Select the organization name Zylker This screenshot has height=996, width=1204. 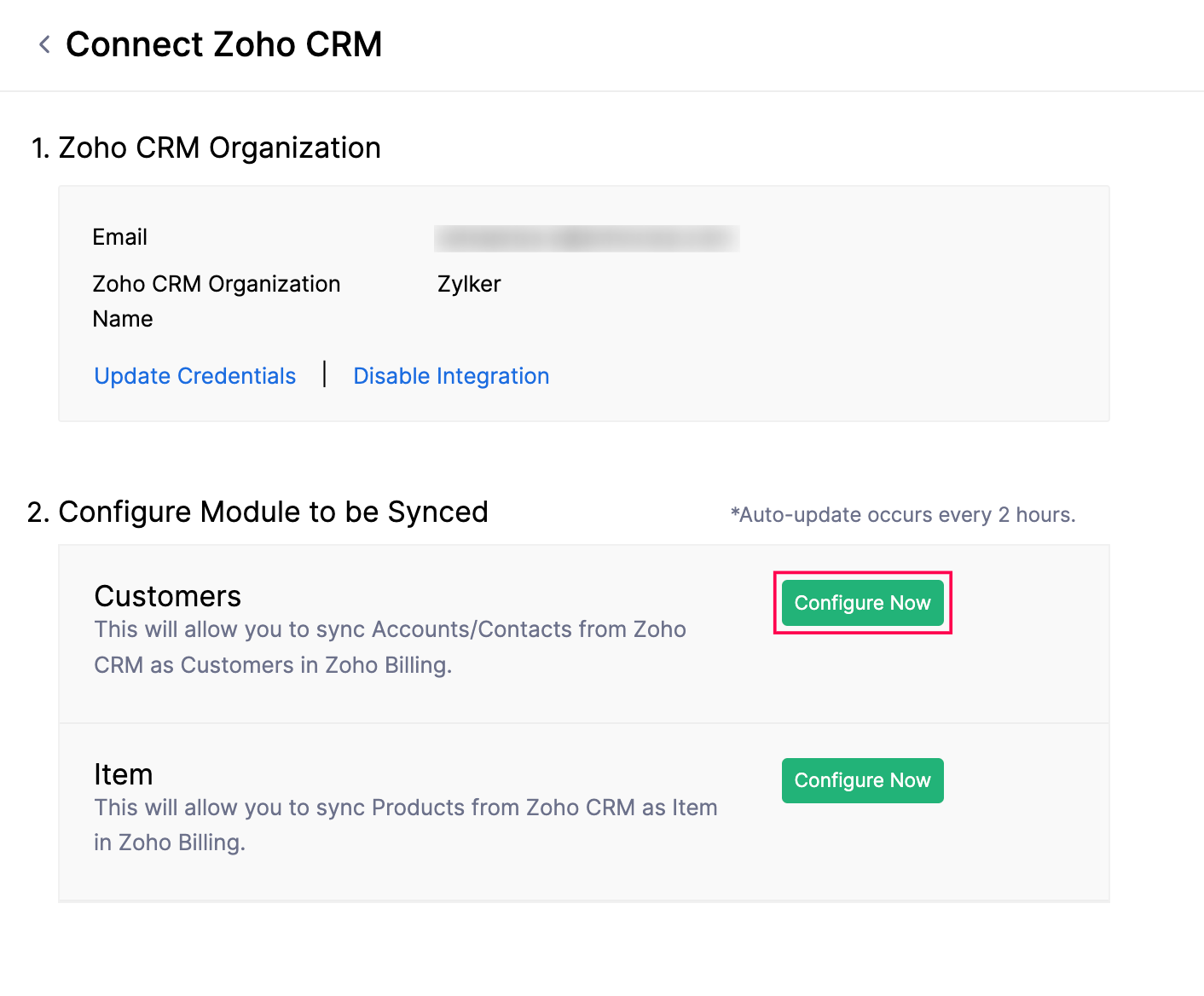point(469,283)
